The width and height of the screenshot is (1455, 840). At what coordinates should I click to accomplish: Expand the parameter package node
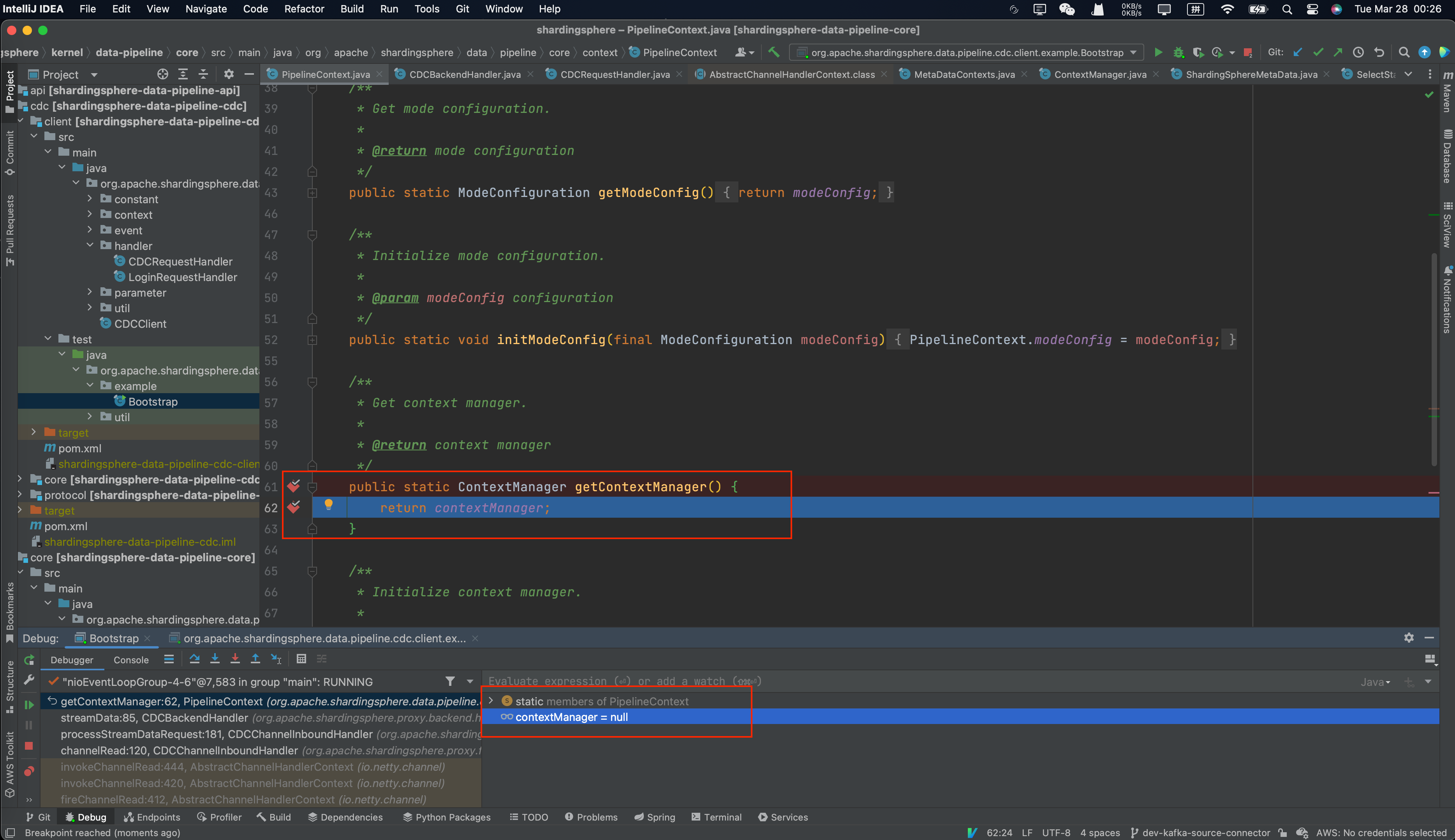click(x=90, y=292)
